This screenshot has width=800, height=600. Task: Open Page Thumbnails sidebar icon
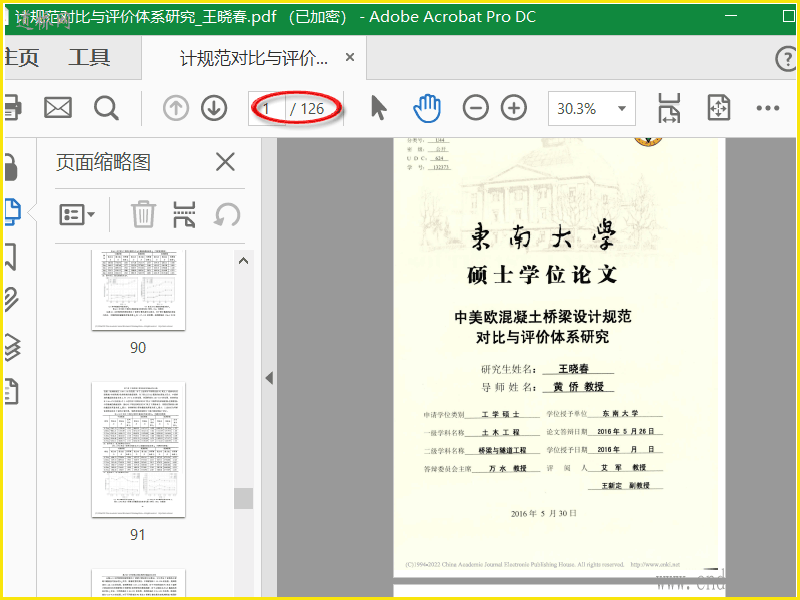[12, 212]
